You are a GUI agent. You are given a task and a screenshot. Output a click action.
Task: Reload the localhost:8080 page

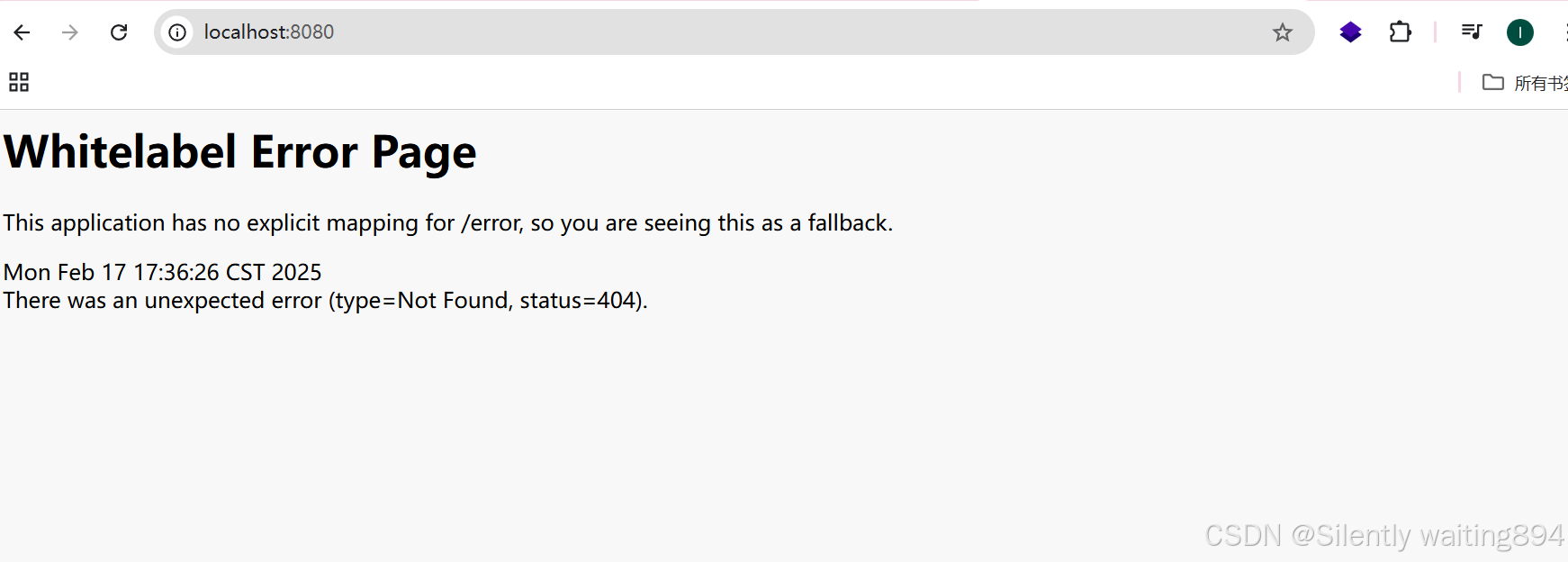coord(119,32)
